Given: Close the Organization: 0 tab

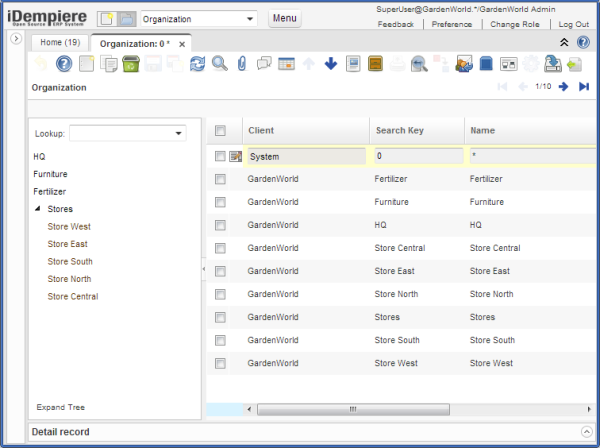Looking at the screenshot, I should [x=182, y=44].
